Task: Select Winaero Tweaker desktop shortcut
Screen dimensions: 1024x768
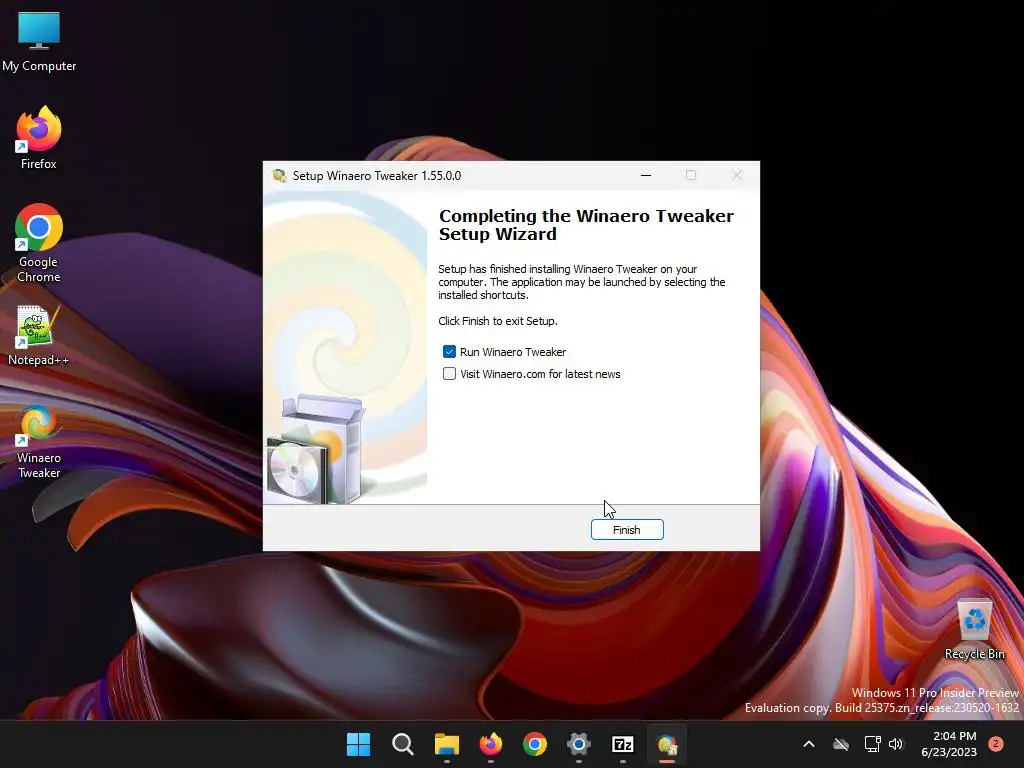Action: 39,442
